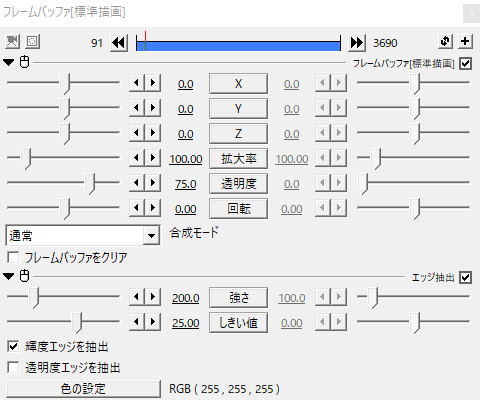Add a filter effect with plus icon
Image resolution: width=480 pixels, height=400 pixels.
pos(465,42)
